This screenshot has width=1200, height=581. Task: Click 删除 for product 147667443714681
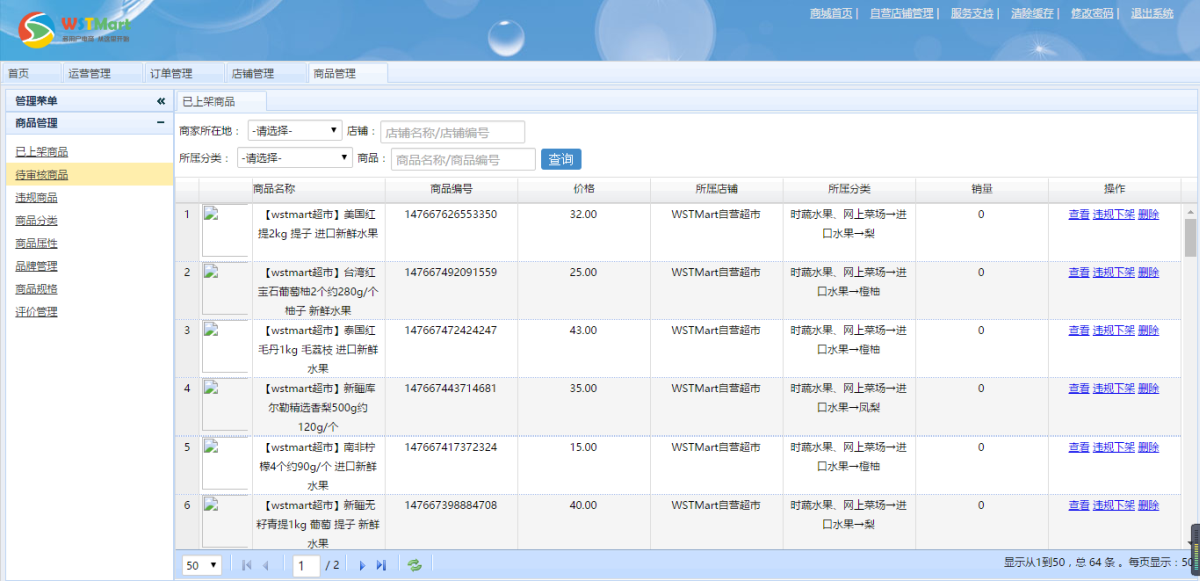tap(1149, 388)
